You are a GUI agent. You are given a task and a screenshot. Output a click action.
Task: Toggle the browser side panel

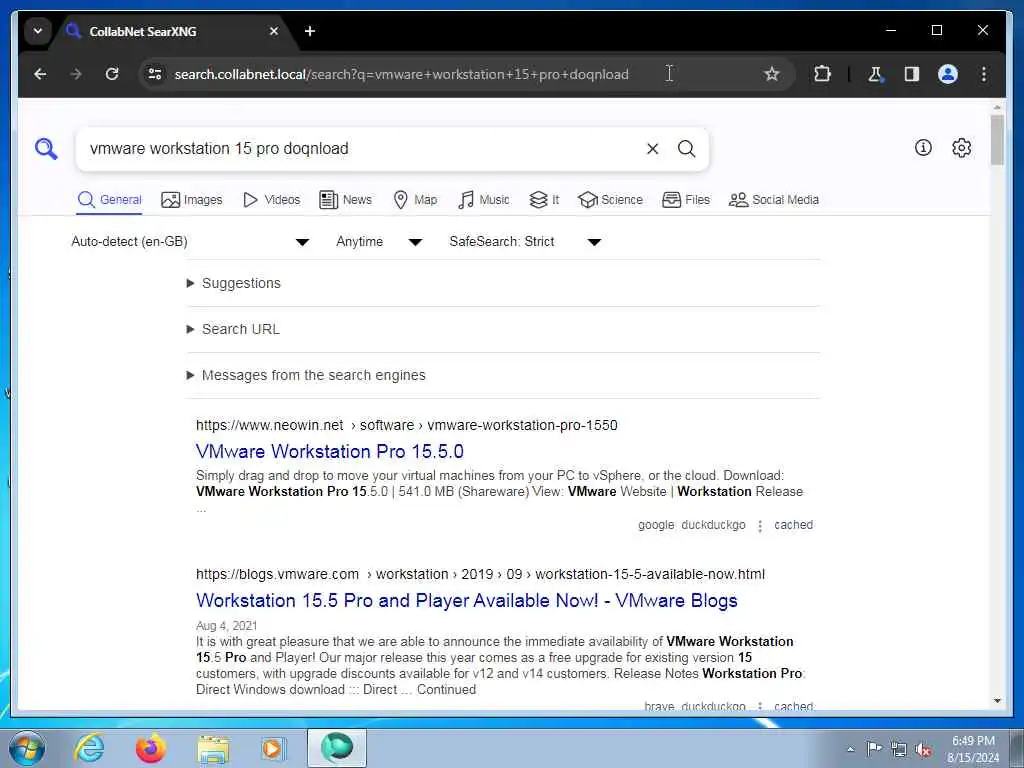912,74
